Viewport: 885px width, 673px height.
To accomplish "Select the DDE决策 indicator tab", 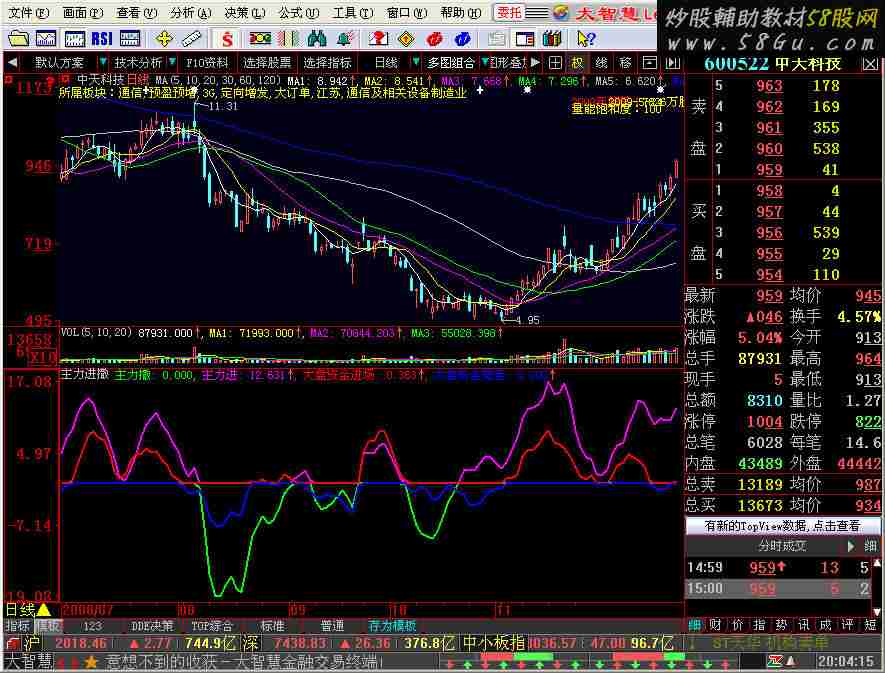I will pyautogui.click(x=152, y=626).
